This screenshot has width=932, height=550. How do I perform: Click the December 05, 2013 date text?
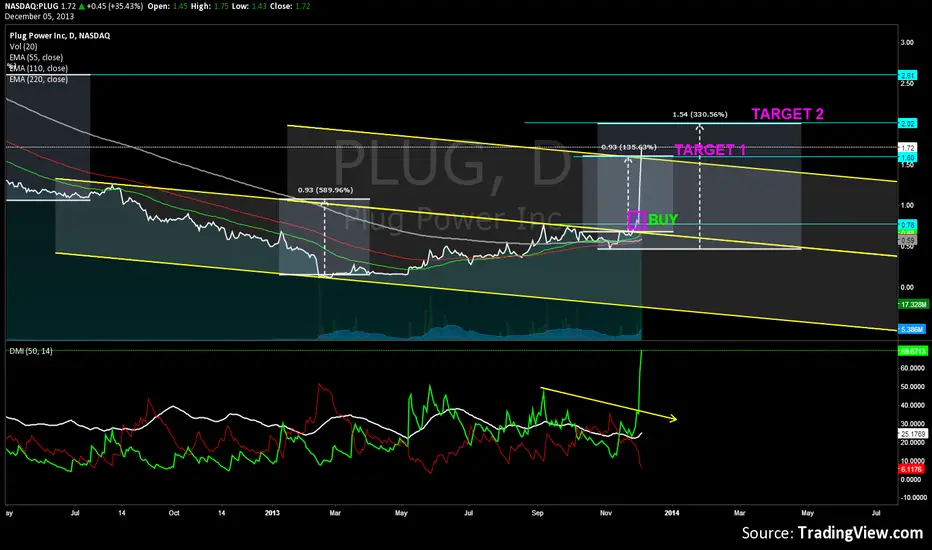(39, 16)
